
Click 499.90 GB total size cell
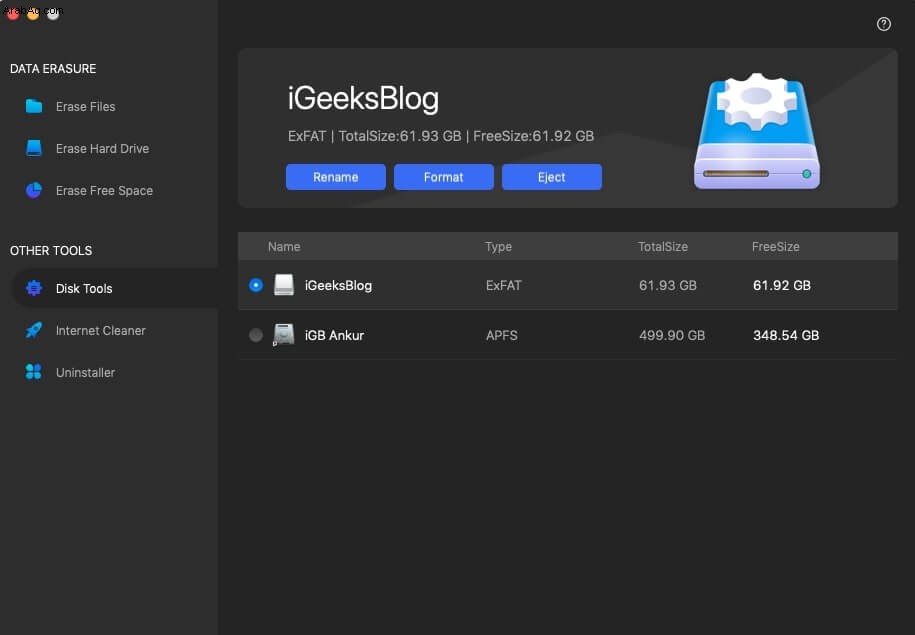tap(672, 336)
